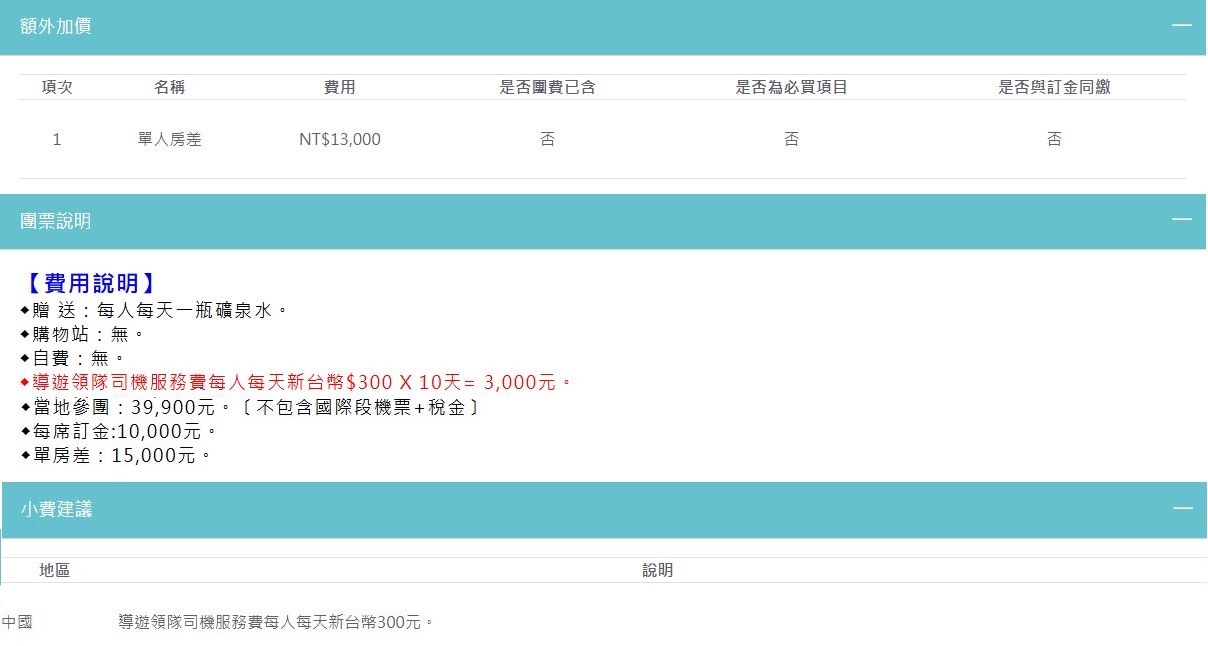The width and height of the screenshot is (1208, 646).
Task: Click the 是否團費已含 column header
Action: [x=547, y=87]
